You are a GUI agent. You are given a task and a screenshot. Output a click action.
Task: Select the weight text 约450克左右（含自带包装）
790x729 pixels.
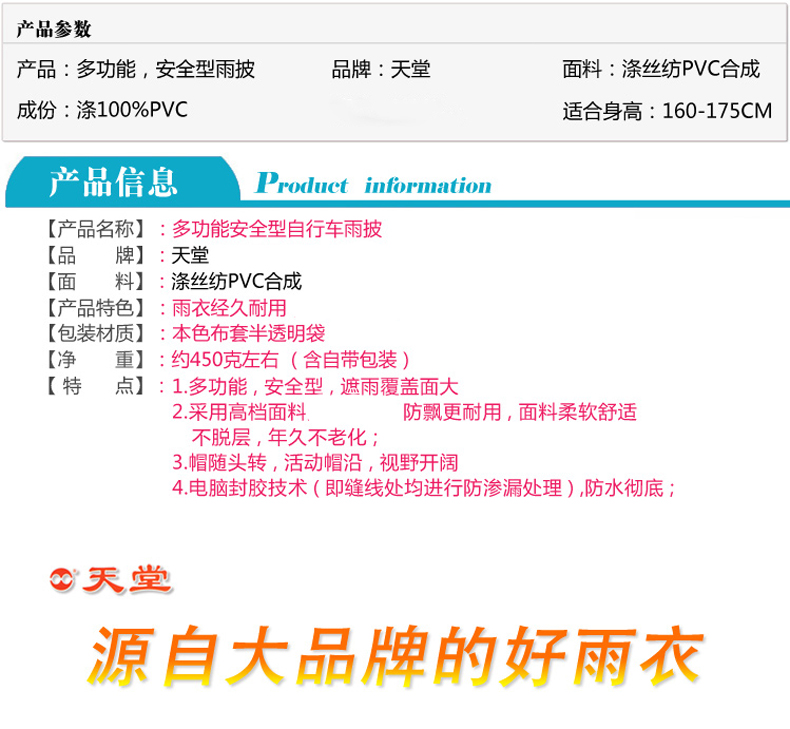click(x=291, y=360)
